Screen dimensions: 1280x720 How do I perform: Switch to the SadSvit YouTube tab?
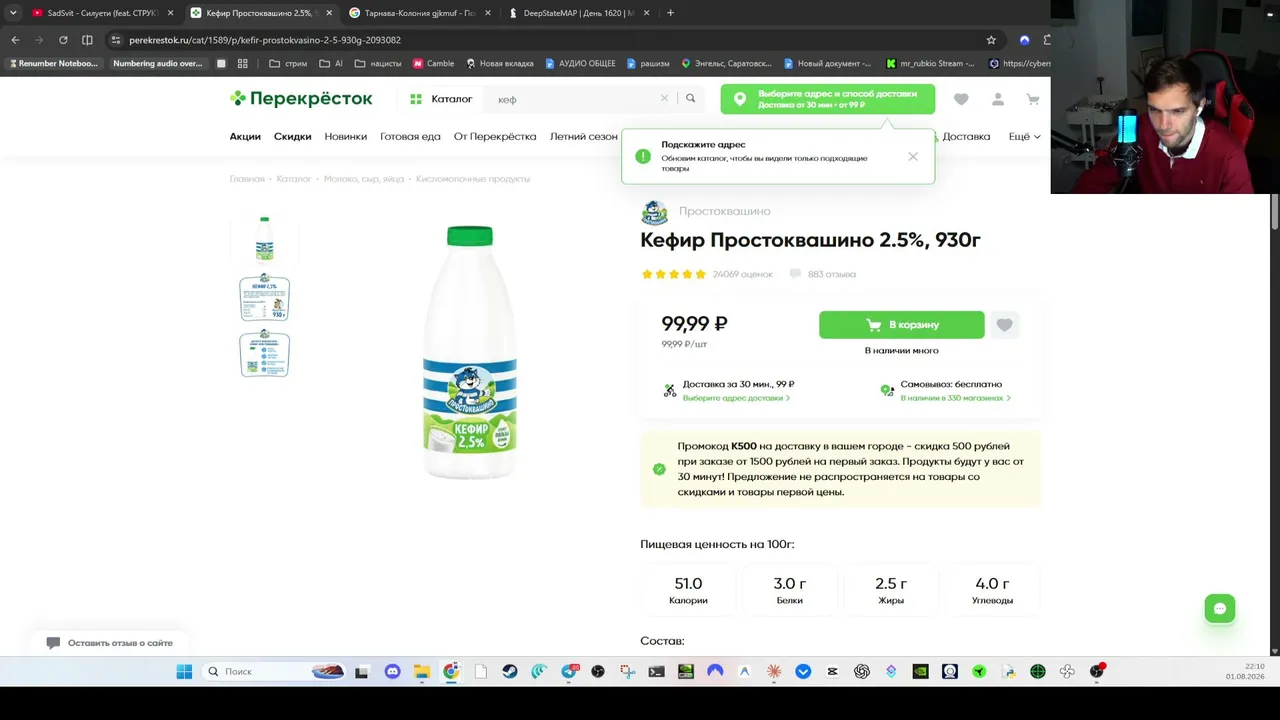pyautogui.click(x=102, y=13)
